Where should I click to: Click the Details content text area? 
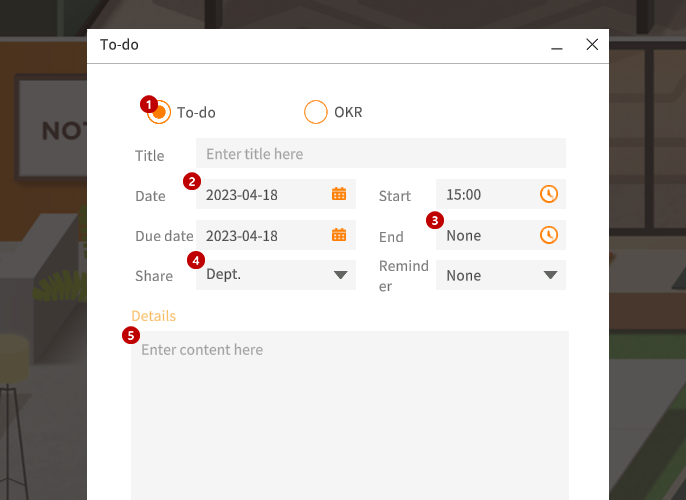(x=350, y=416)
